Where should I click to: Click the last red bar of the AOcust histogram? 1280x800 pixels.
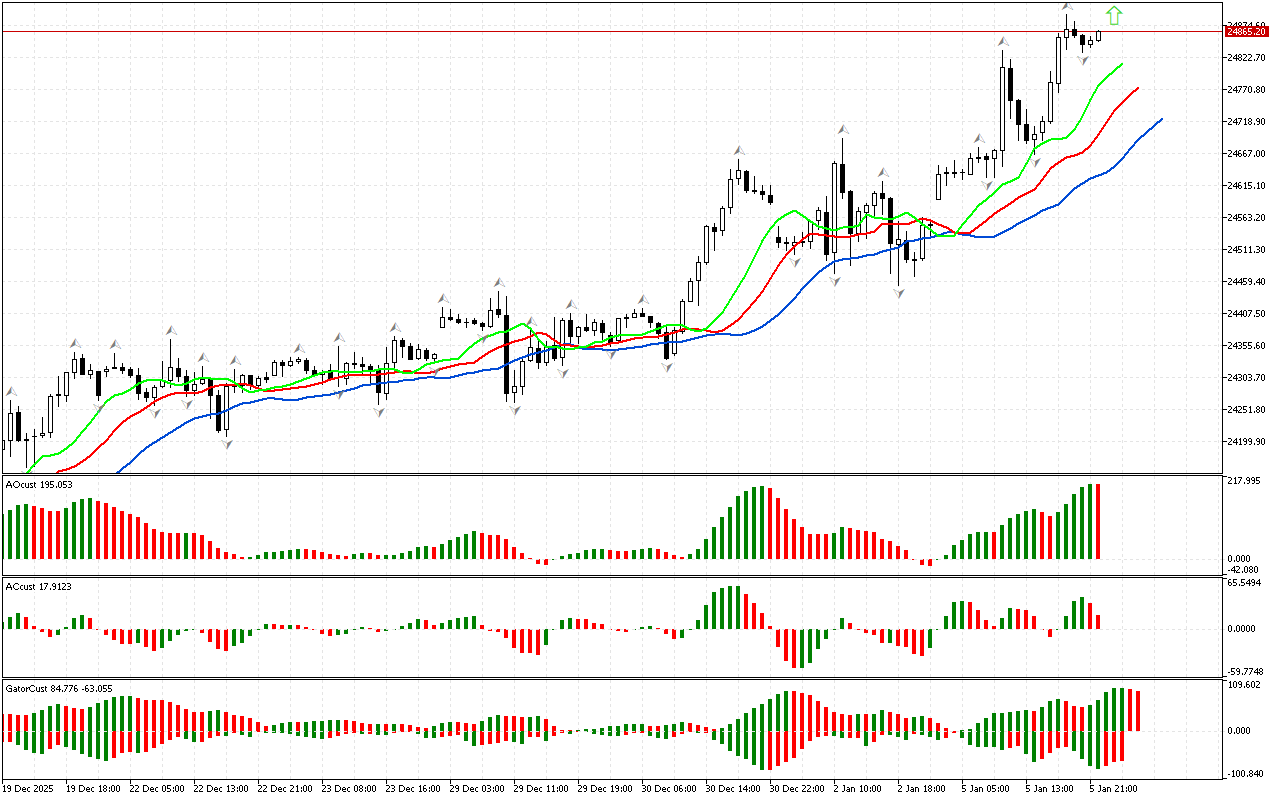[1097, 521]
